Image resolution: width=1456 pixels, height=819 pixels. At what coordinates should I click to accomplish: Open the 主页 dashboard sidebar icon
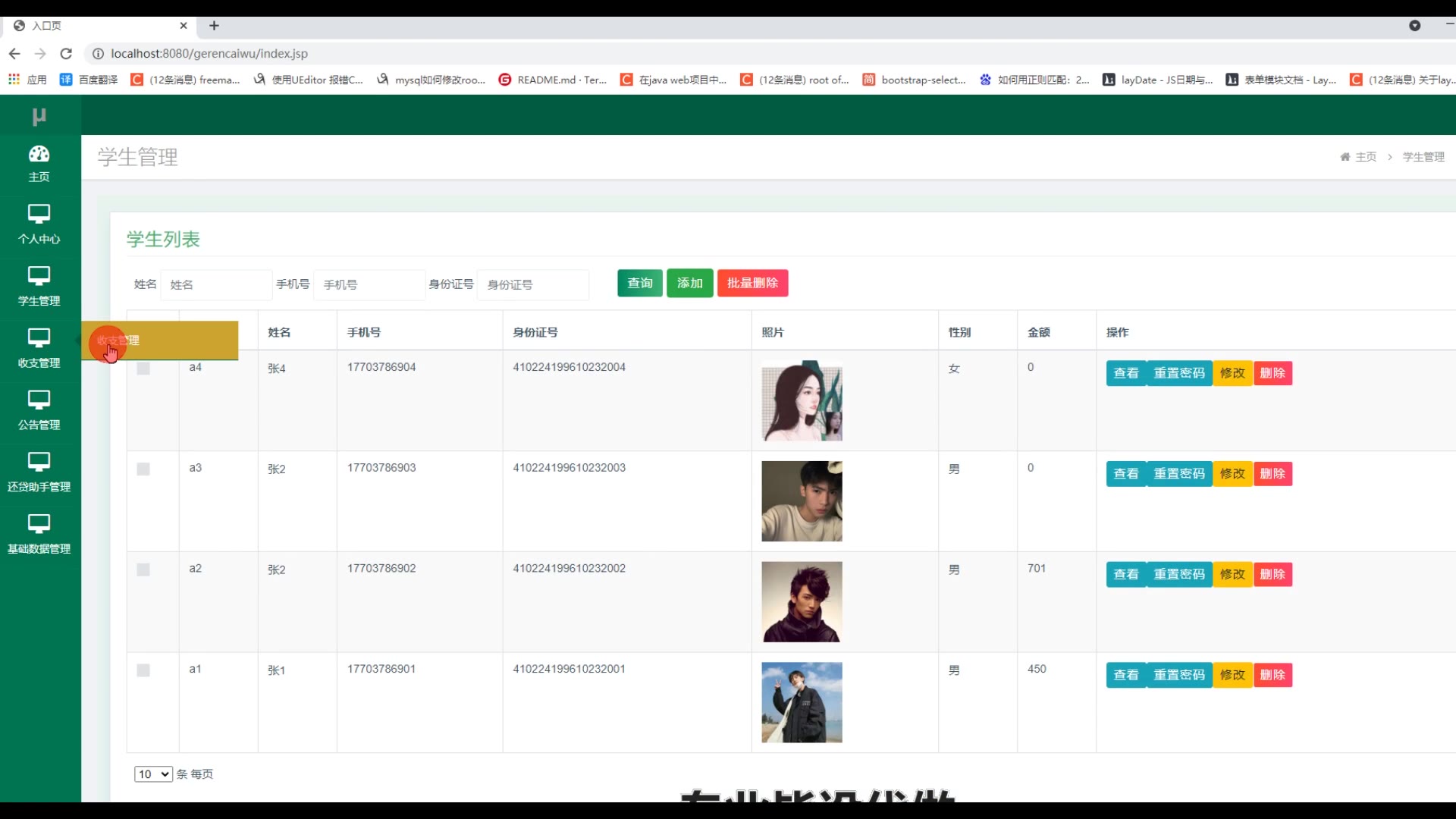click(x=39, y=155)
